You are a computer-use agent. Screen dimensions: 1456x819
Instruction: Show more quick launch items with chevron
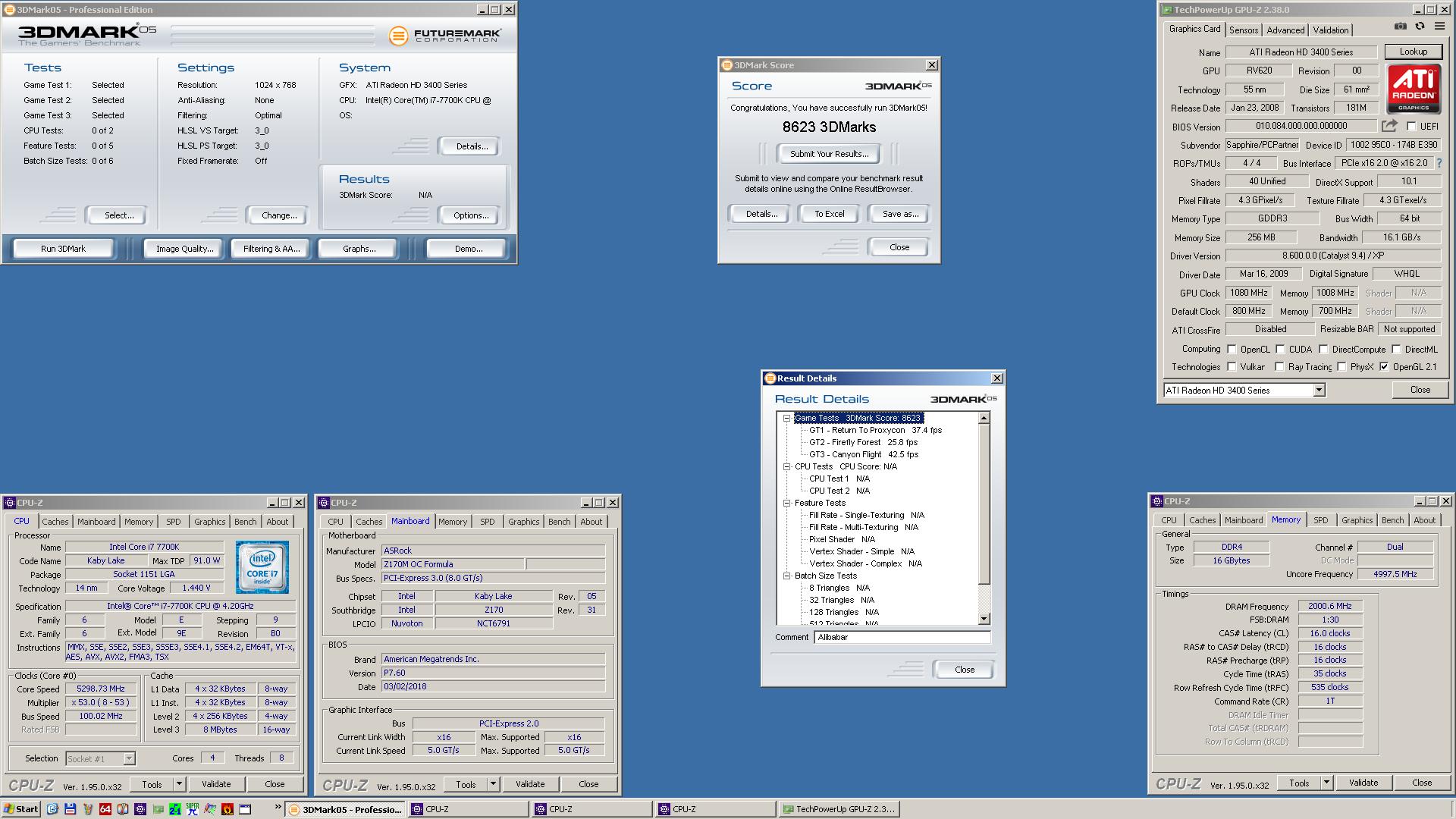pyautogui.click(x=278, y=807)
